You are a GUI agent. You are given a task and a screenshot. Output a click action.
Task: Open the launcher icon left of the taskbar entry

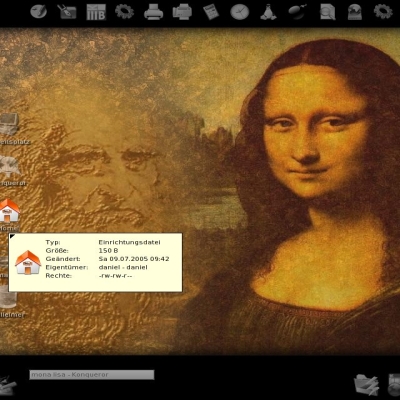point(8,385)
